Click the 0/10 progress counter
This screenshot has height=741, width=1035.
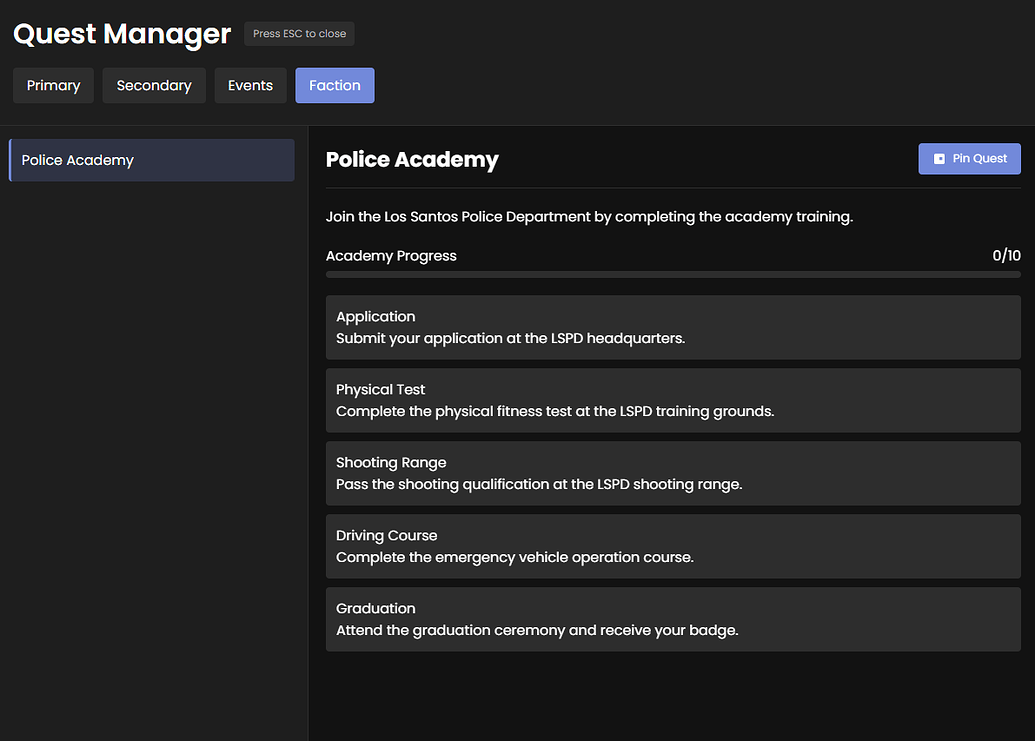click(x=1007, y=255)
